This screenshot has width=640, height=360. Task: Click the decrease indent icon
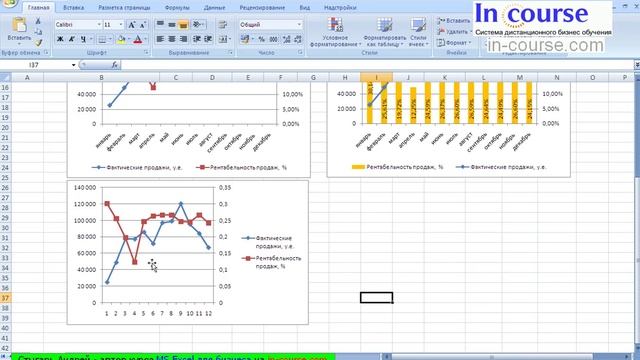click(x=197, y=39)
